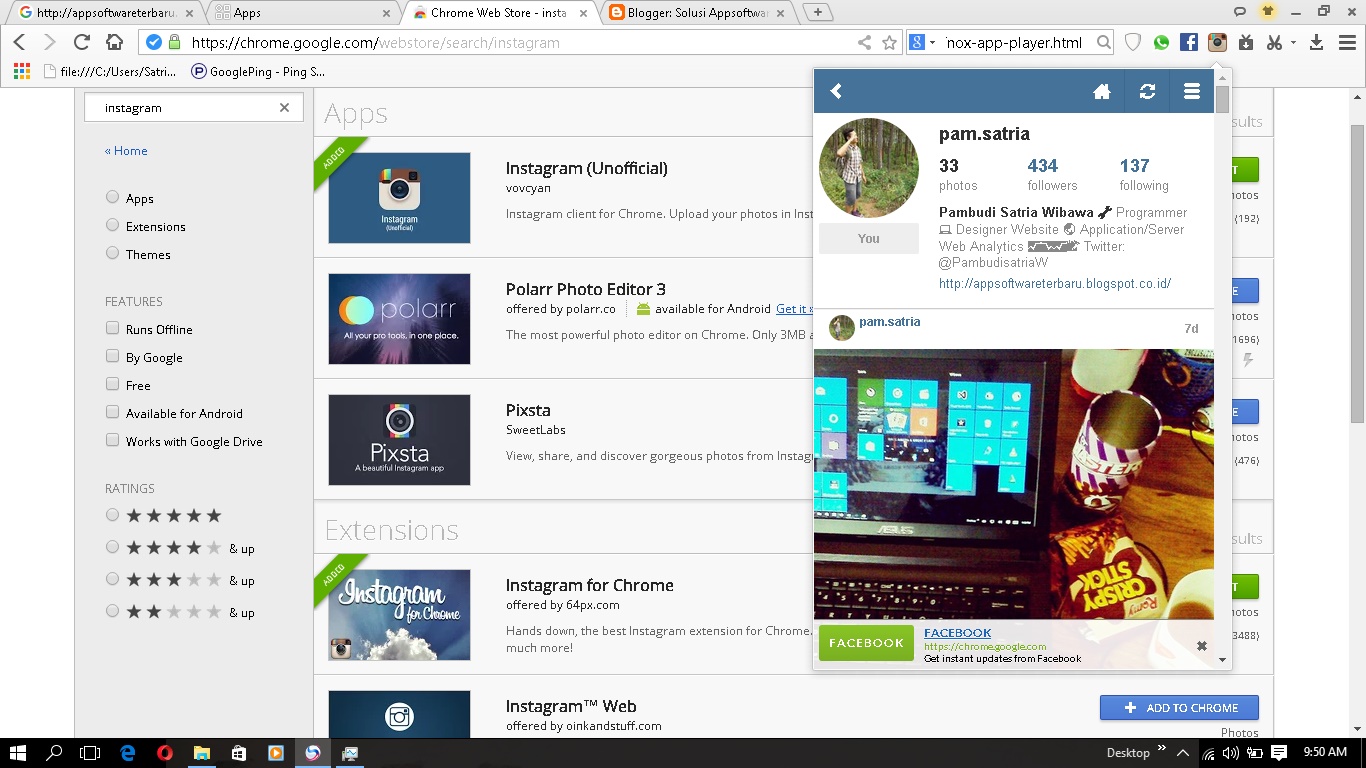Switch to the Apps tab
This screenshot has width=1366, height=768.
coord(302,13)
